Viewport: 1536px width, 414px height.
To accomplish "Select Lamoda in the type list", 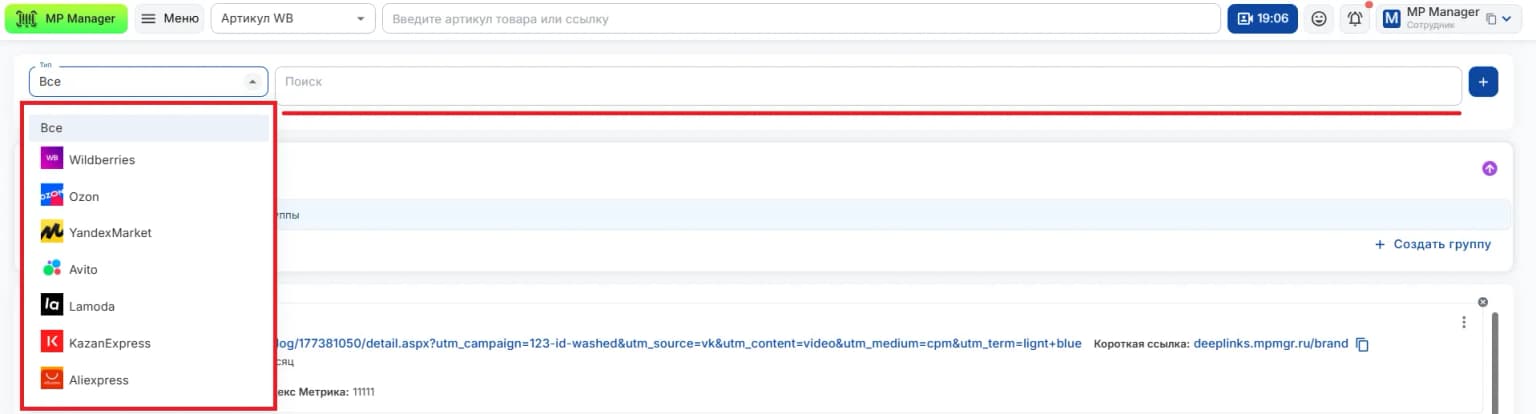I will 149,305.
